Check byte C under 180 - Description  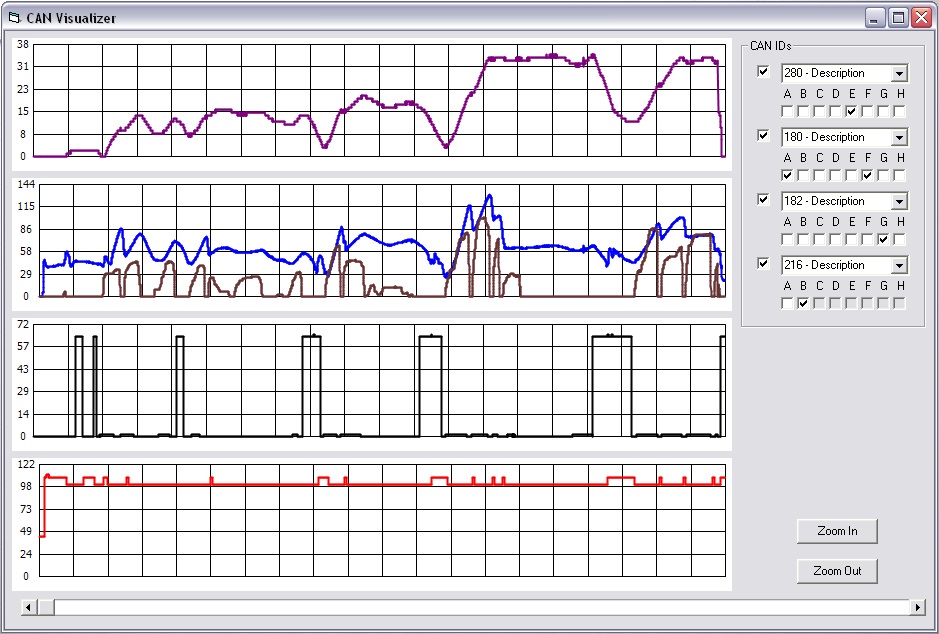coord(819,175)
